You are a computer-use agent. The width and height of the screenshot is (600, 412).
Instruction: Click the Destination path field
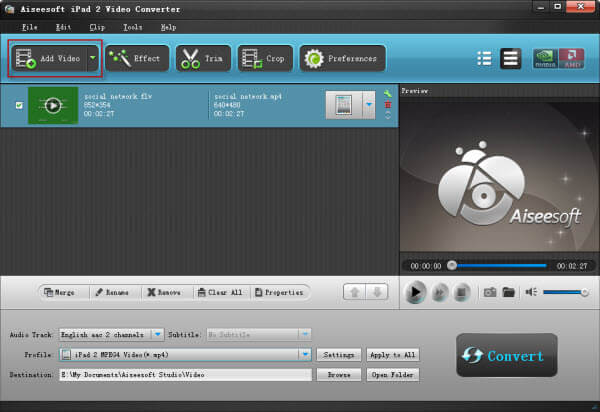186,375
